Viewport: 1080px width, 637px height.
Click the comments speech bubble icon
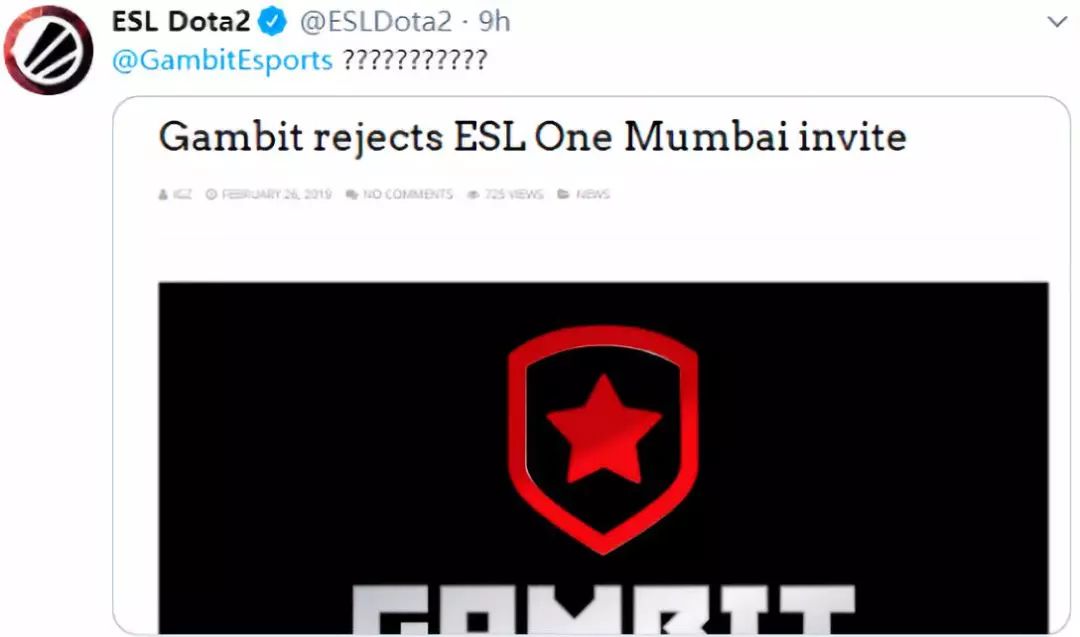[351, 195]
